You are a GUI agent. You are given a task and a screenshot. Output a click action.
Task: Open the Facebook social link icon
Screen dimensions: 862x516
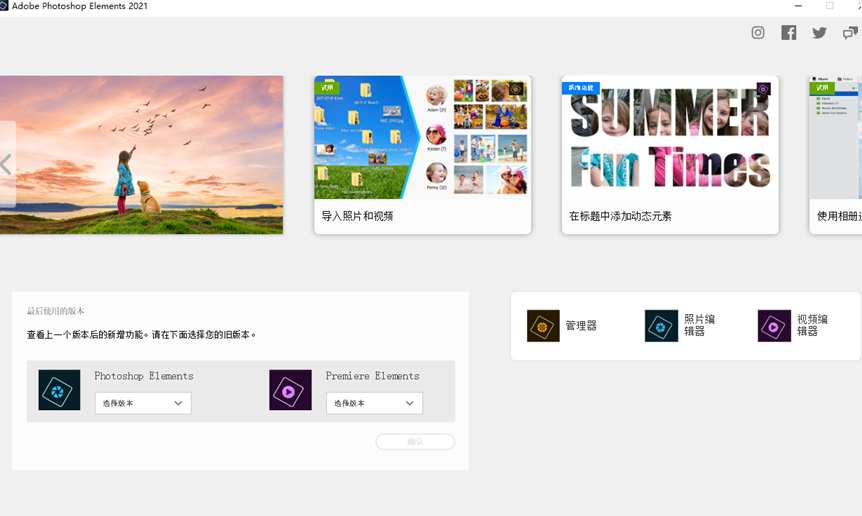pos(788,33)
